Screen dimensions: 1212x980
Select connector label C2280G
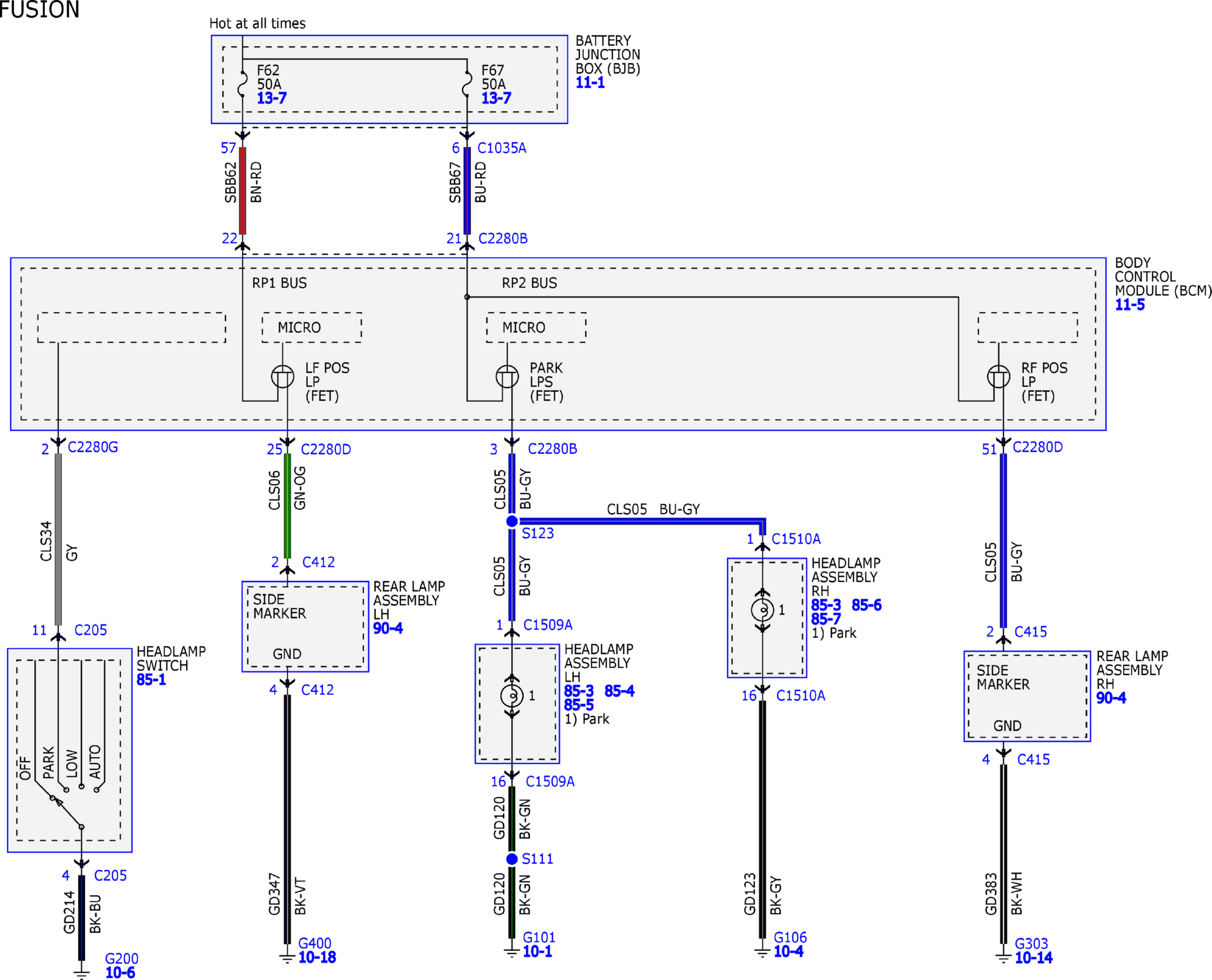pos(93,447)
